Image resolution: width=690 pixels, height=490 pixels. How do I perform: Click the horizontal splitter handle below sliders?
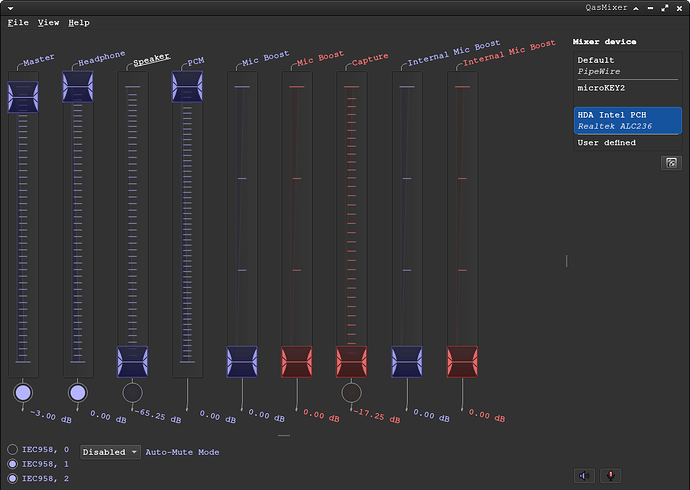coord(284,435)
